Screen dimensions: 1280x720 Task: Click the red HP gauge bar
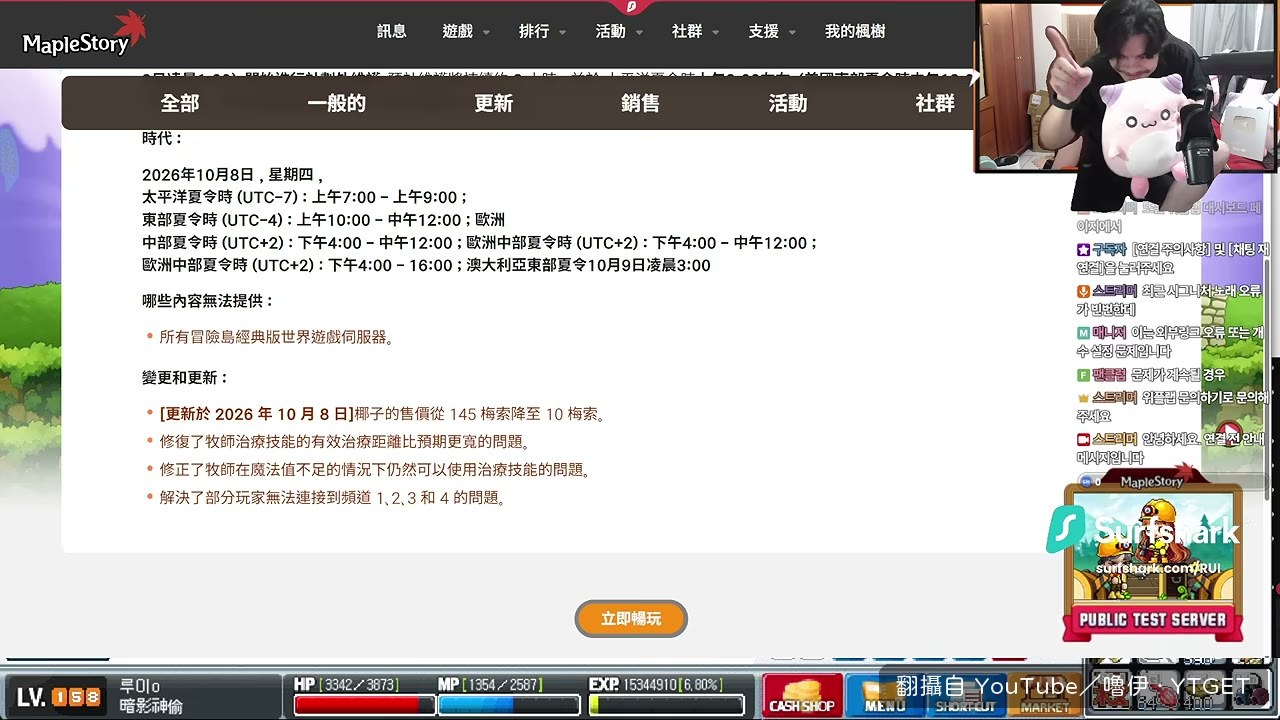pos(364,705)
